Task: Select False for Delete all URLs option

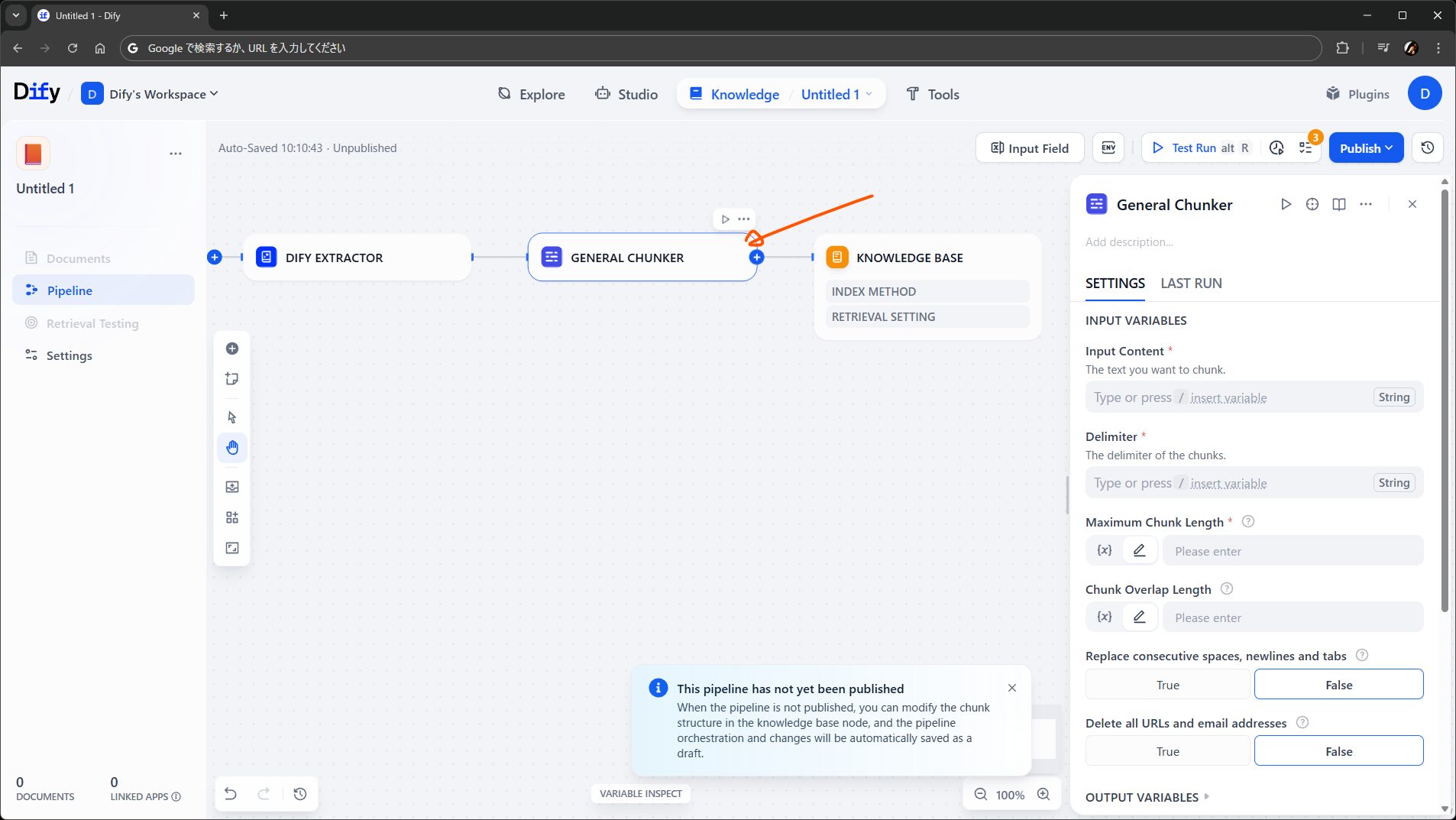Action: pyautogui.click(x=1338, y=751)
